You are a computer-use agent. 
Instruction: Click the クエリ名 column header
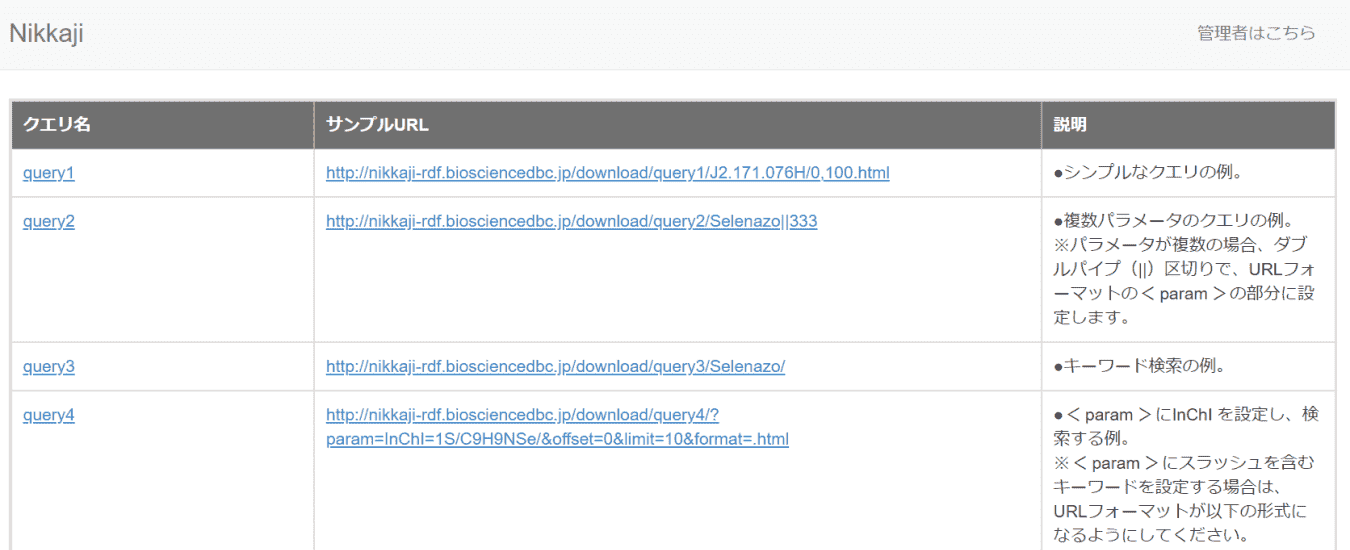(57, 125)
